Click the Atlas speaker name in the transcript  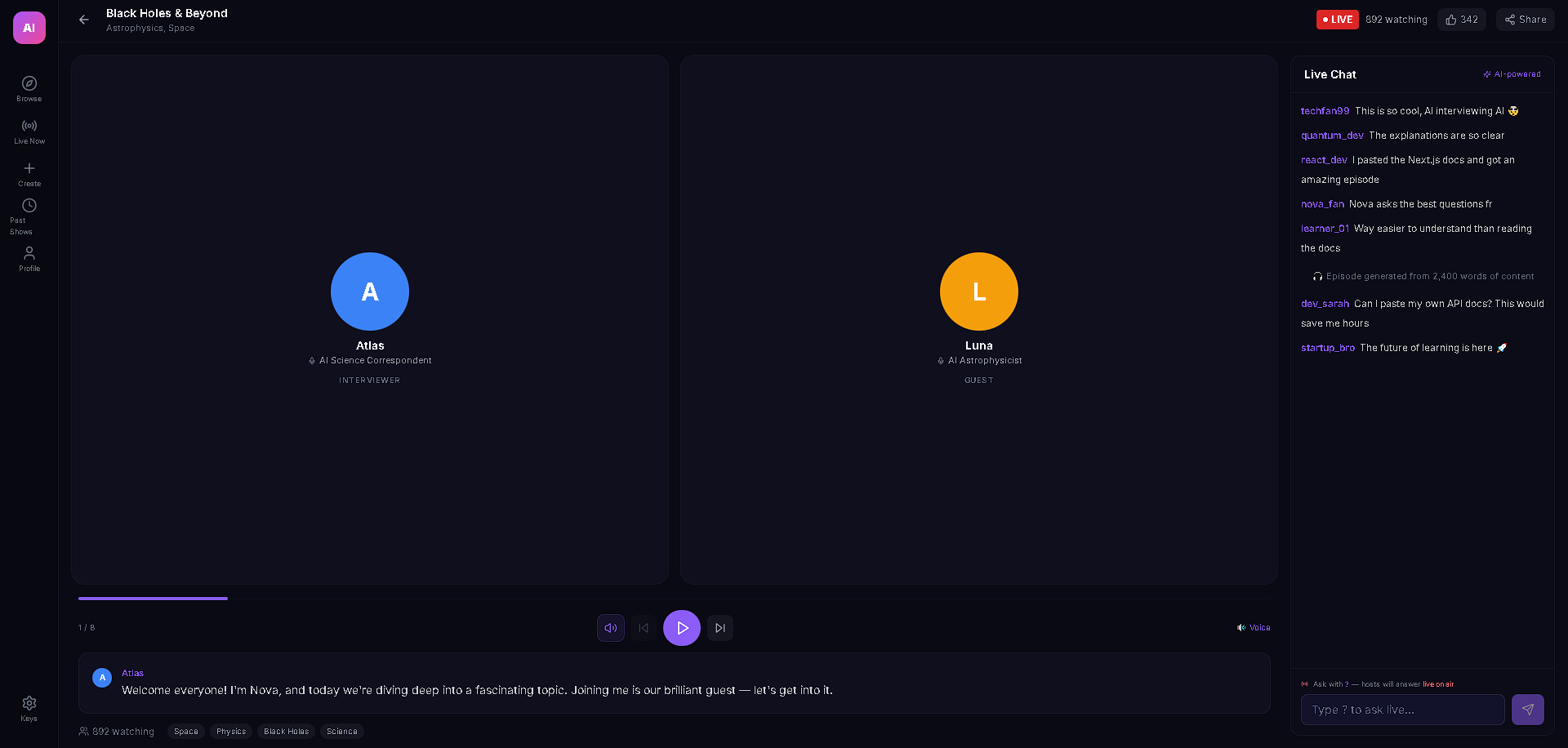point(132,674)
